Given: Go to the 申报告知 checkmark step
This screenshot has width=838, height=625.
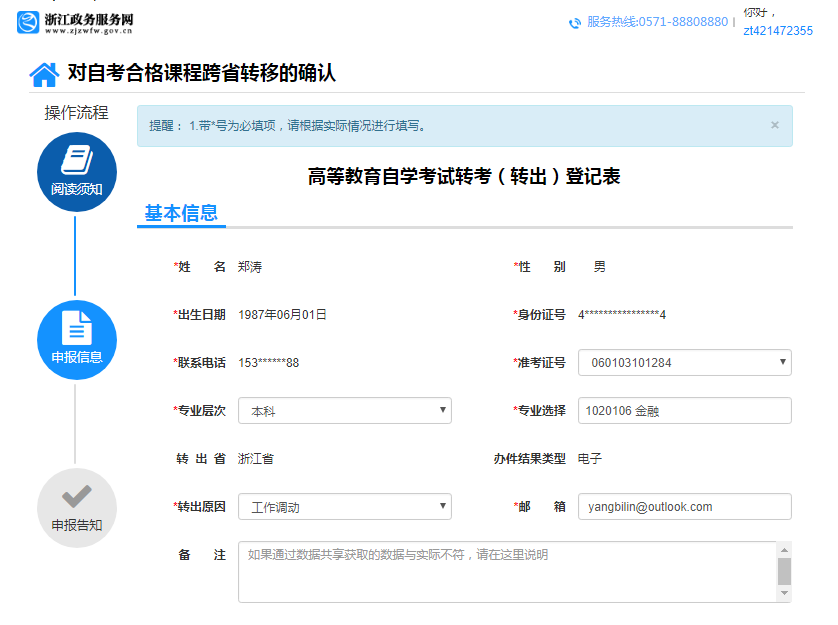Looking at the screenshot, I should 77,507.
